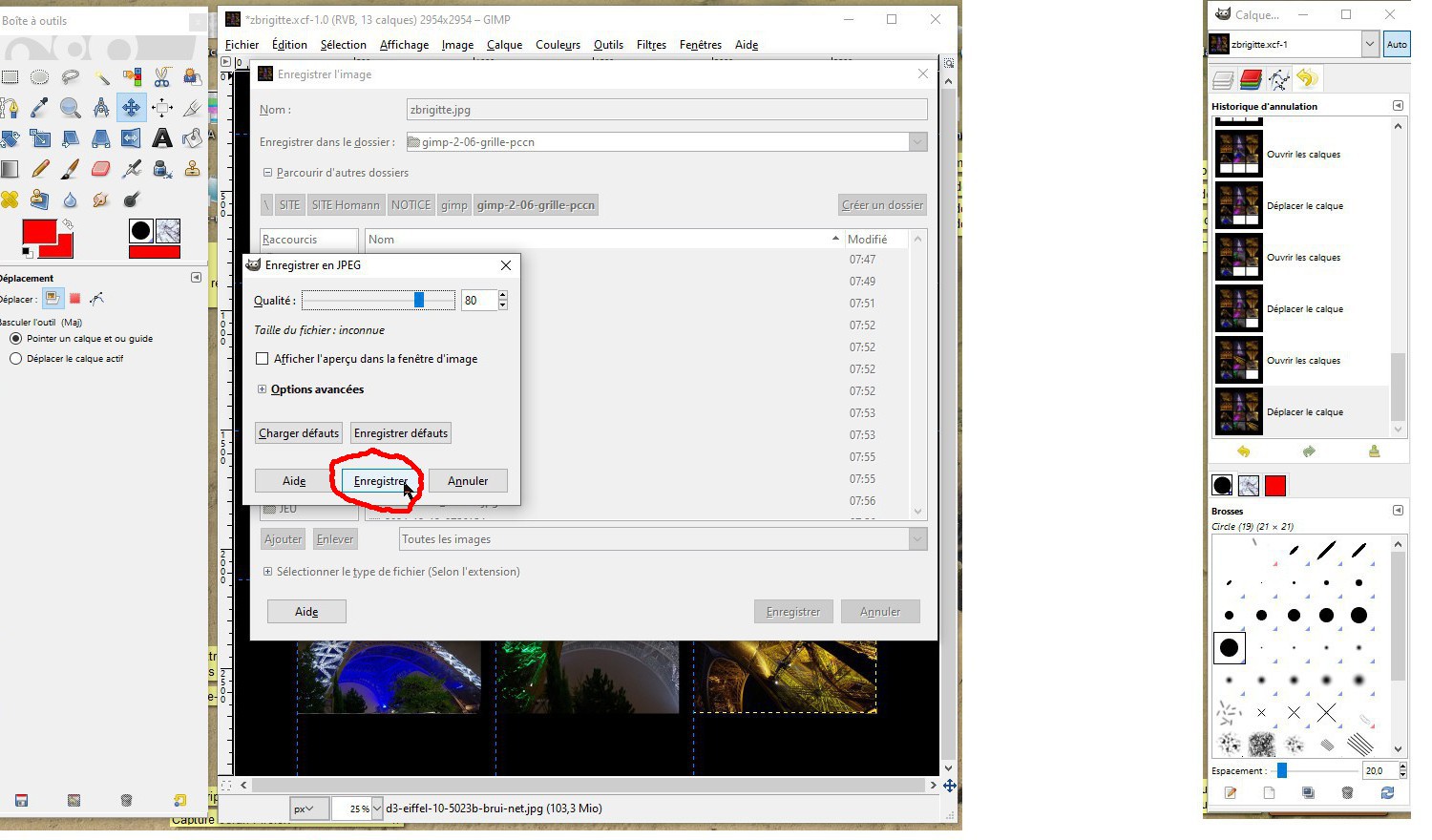The image size is (1432, 840).
Task: Select the Blur/Sharpen droplet tool
Action: coord(71,199)
